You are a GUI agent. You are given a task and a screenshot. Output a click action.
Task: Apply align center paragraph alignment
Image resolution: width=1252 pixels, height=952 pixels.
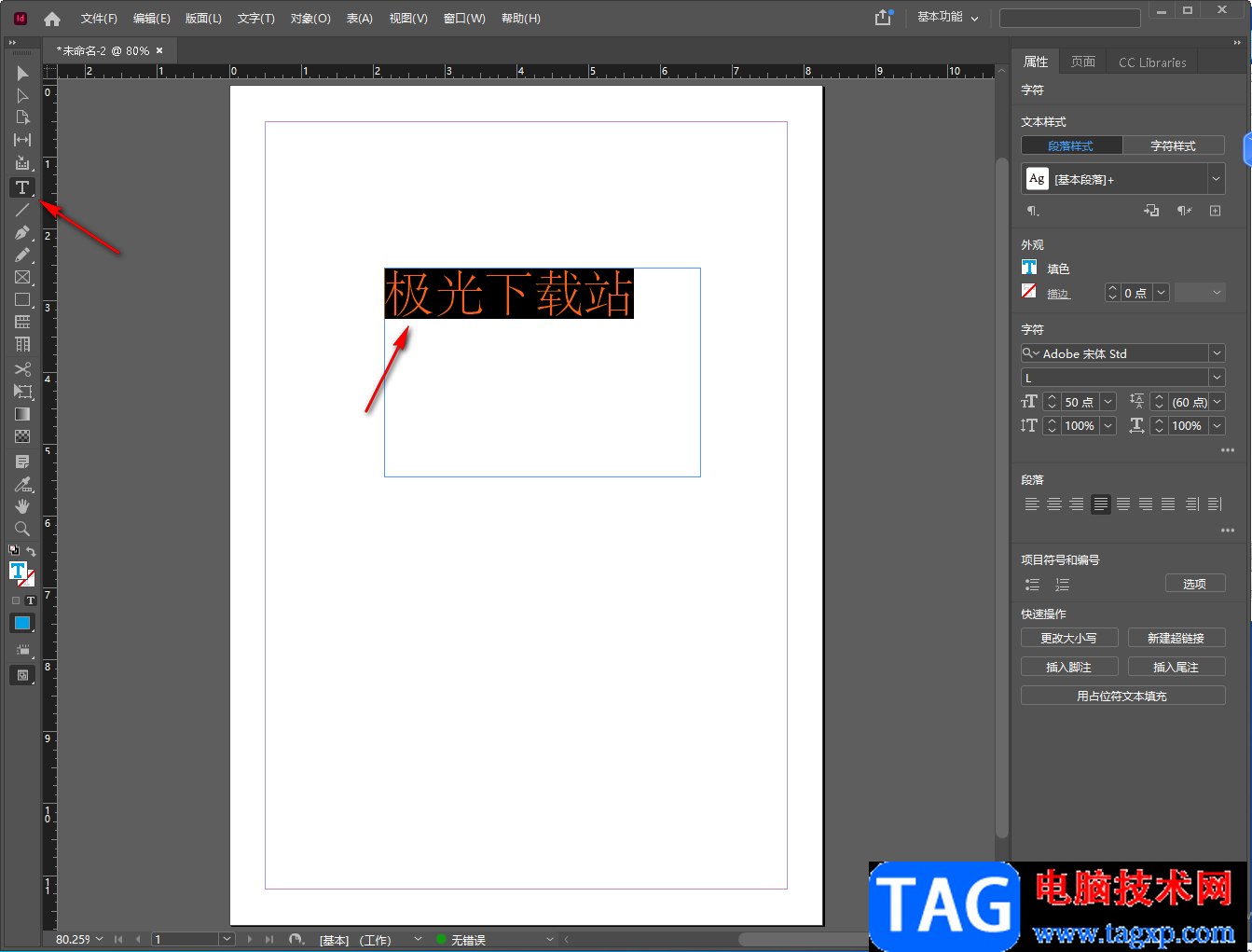pyautogui.click(x=1054, y=504)
